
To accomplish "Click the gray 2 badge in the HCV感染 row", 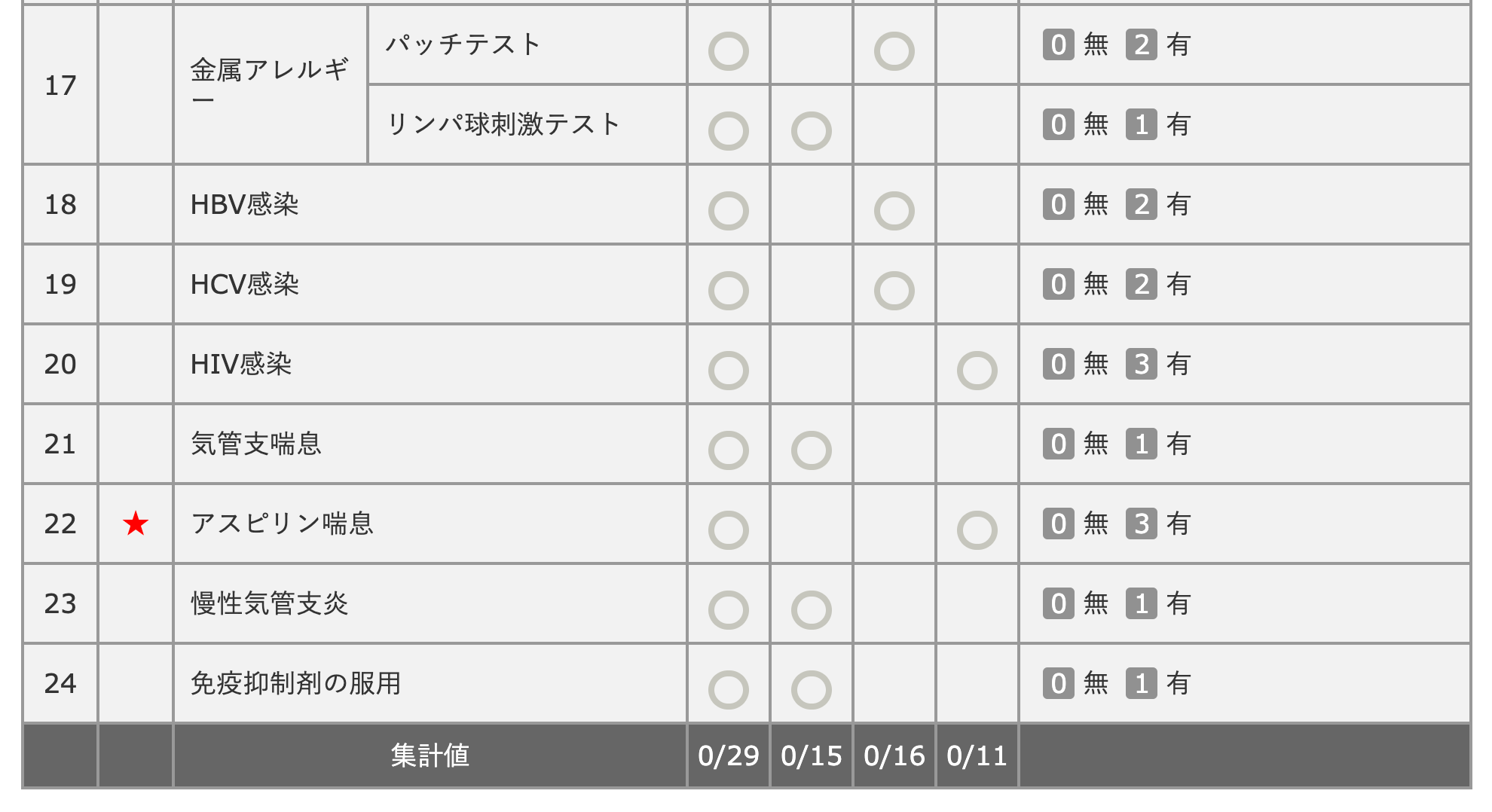I will (1141, 285).
